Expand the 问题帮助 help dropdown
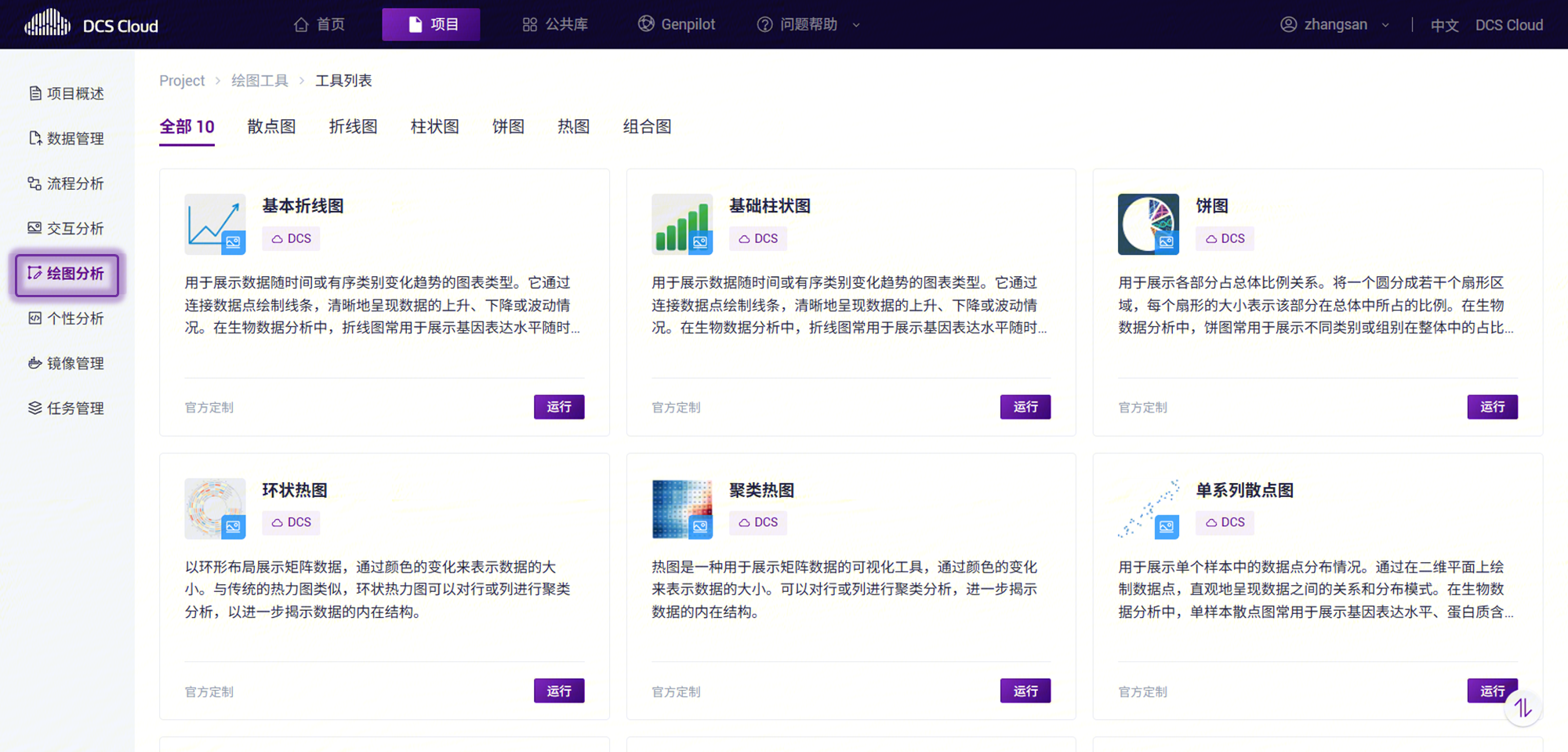This screenshot has width=1568, height=752. pos(808,24)
